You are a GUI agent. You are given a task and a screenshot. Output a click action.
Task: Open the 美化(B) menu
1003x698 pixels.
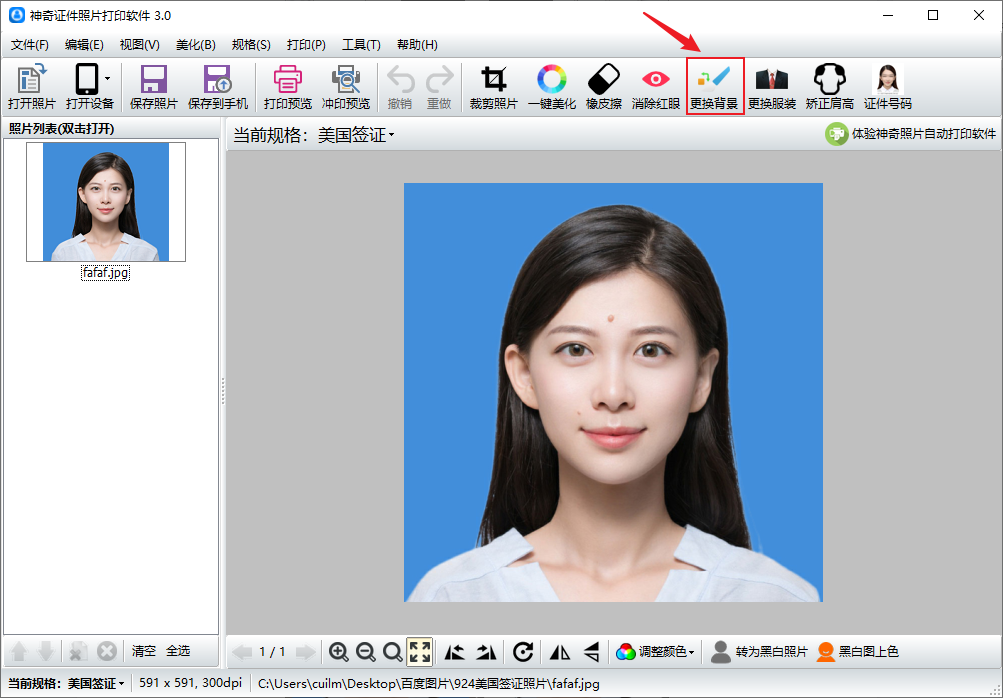195,45
